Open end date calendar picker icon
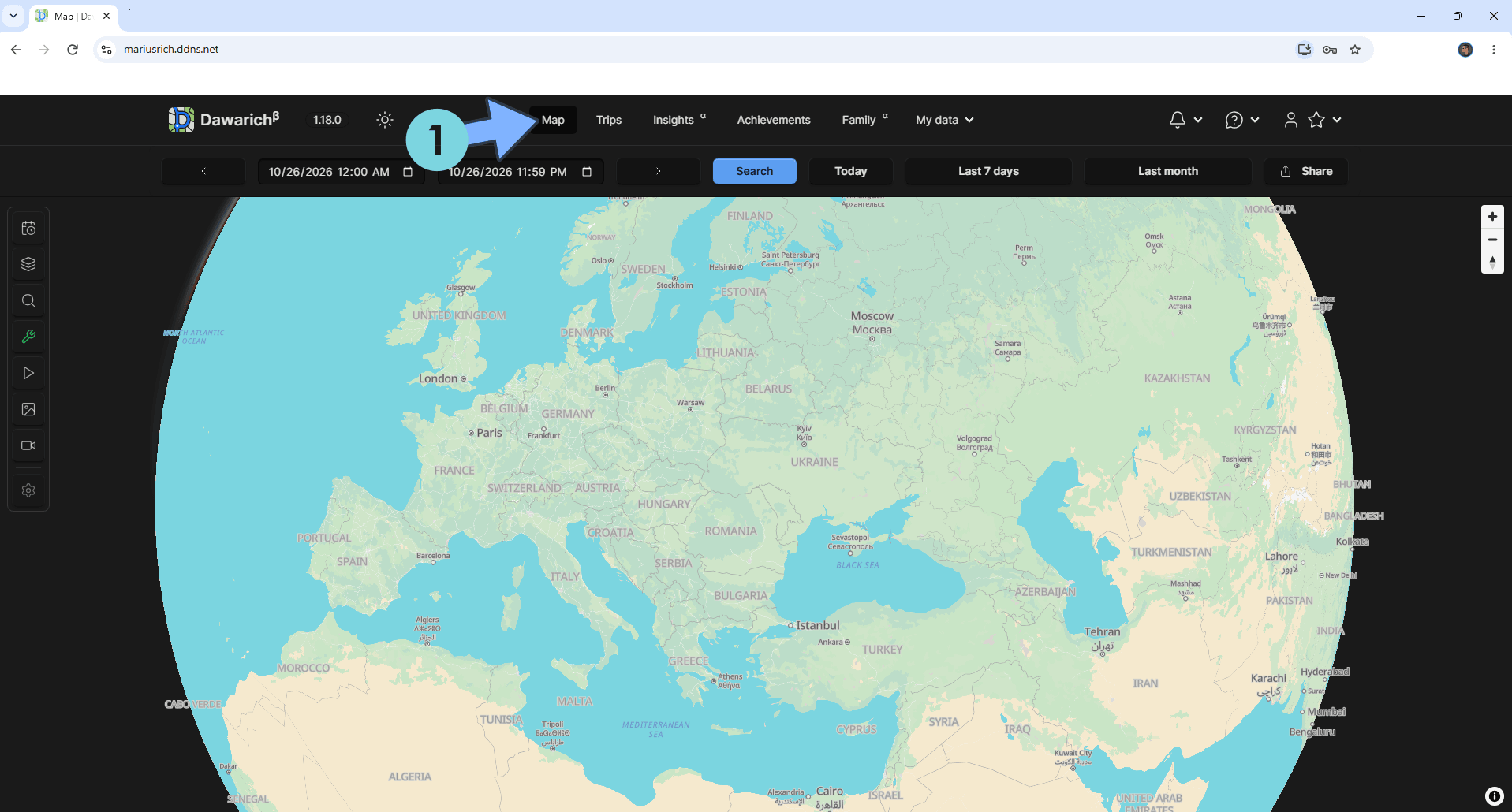This screenshot has height=812, width=1512. pos(587,172)
